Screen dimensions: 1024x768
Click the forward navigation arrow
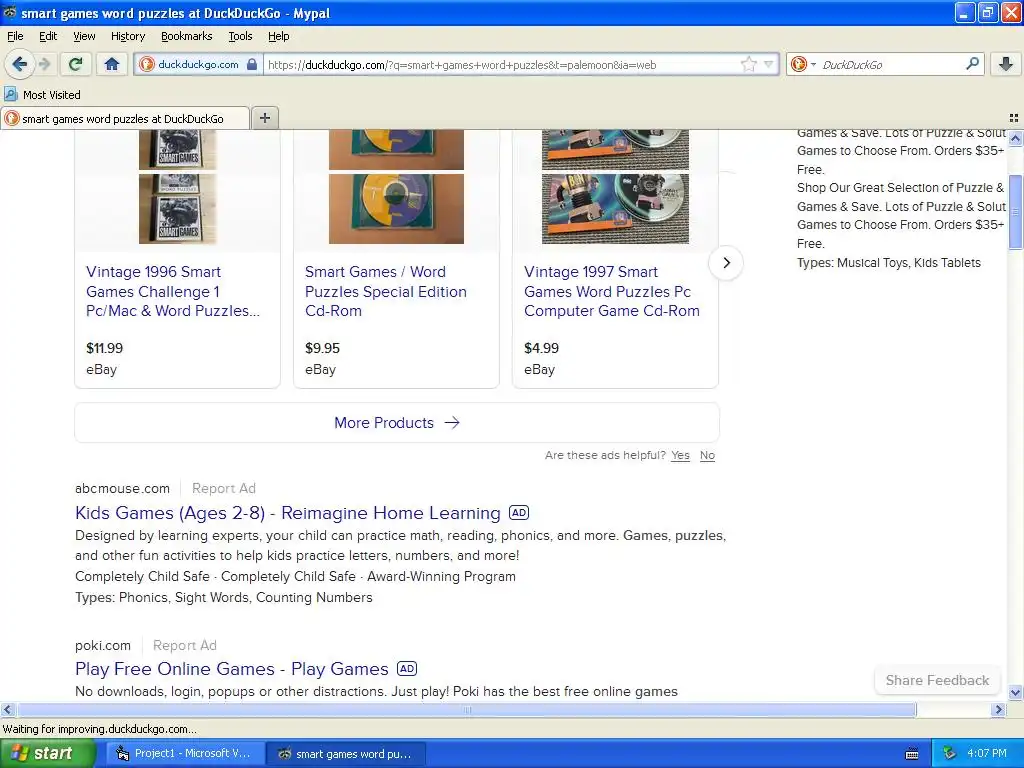(44, 64)
